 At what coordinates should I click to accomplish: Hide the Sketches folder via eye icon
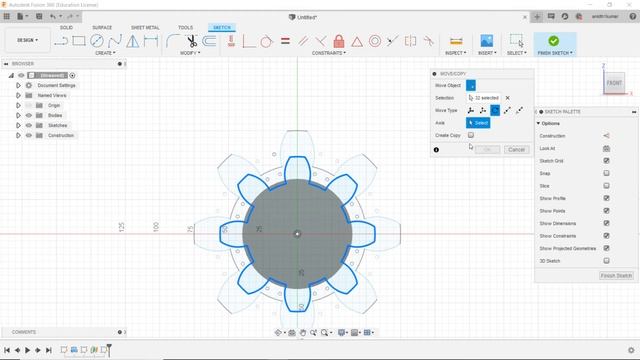coord(29,125)
